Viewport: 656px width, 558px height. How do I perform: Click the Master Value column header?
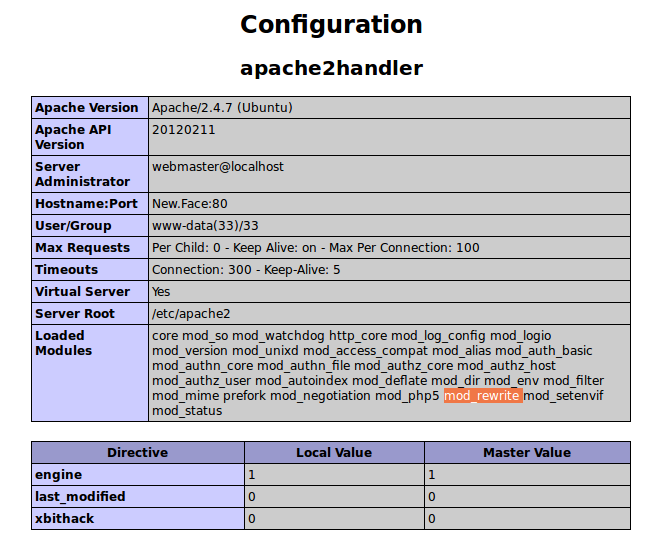[x=528, y=453]
